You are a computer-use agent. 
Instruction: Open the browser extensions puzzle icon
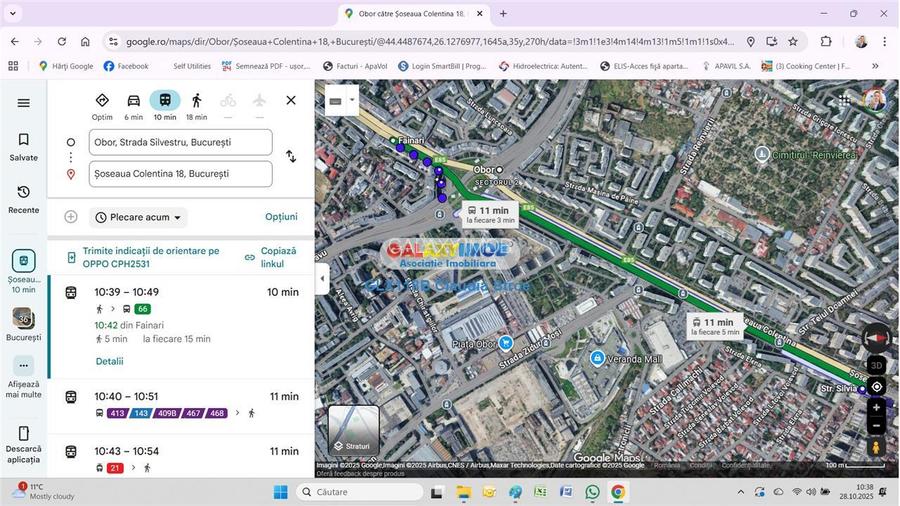point(825,41)
